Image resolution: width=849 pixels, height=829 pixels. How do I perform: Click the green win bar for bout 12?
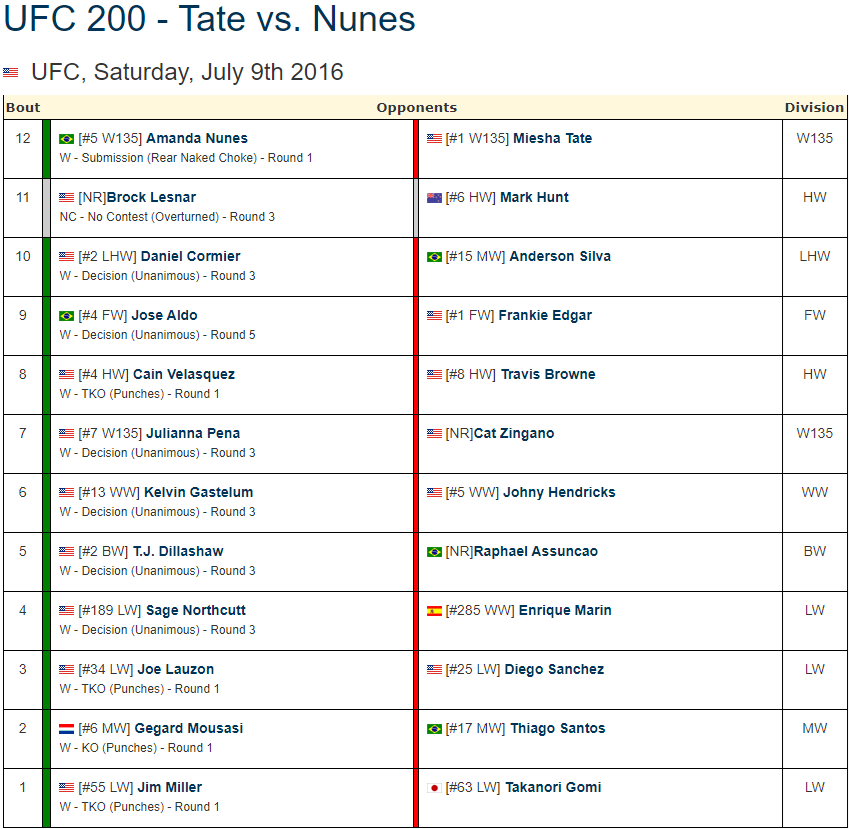(47, 149)
